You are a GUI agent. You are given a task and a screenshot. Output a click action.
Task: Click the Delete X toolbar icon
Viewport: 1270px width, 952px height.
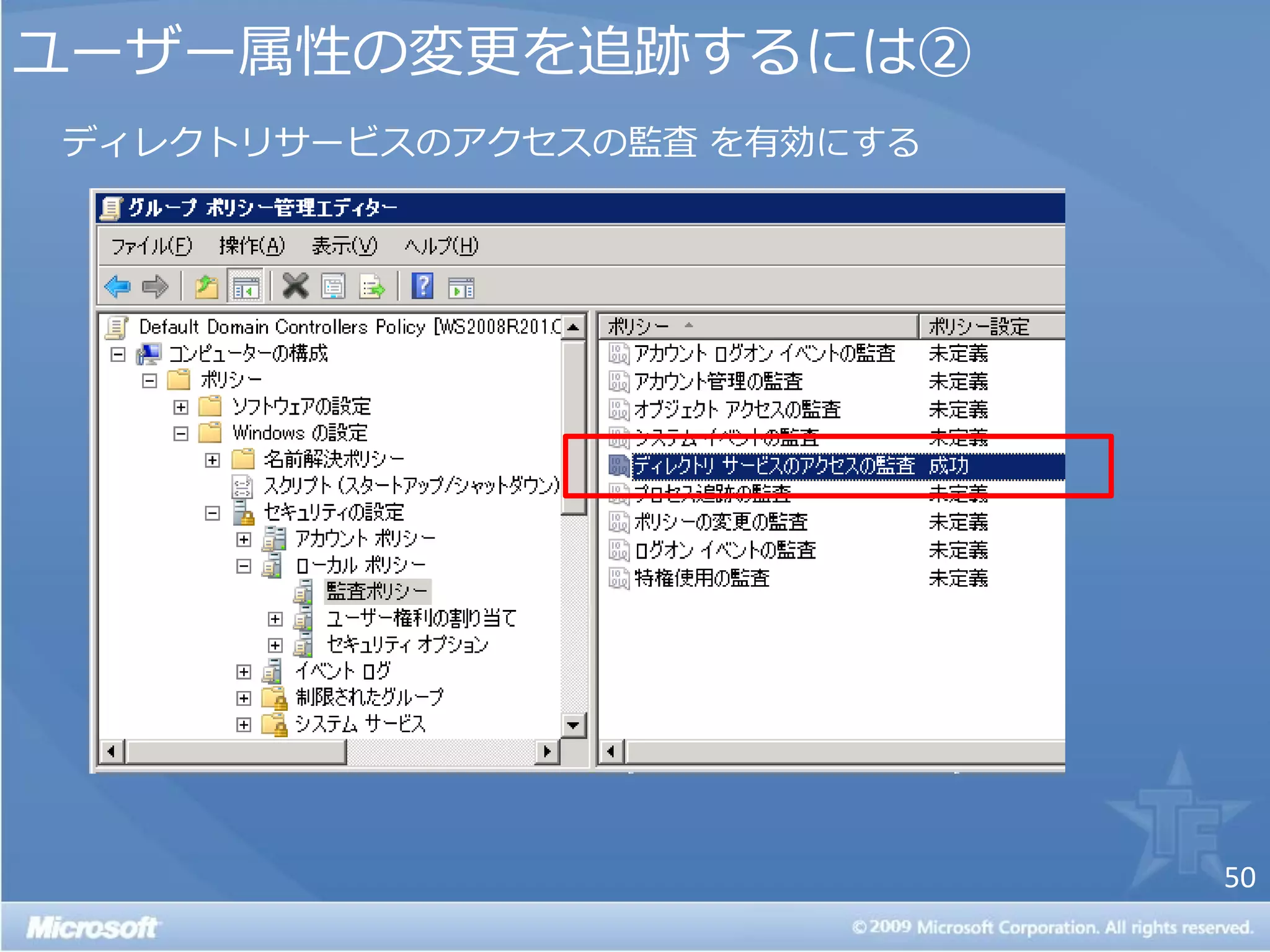tap(295, 286)
